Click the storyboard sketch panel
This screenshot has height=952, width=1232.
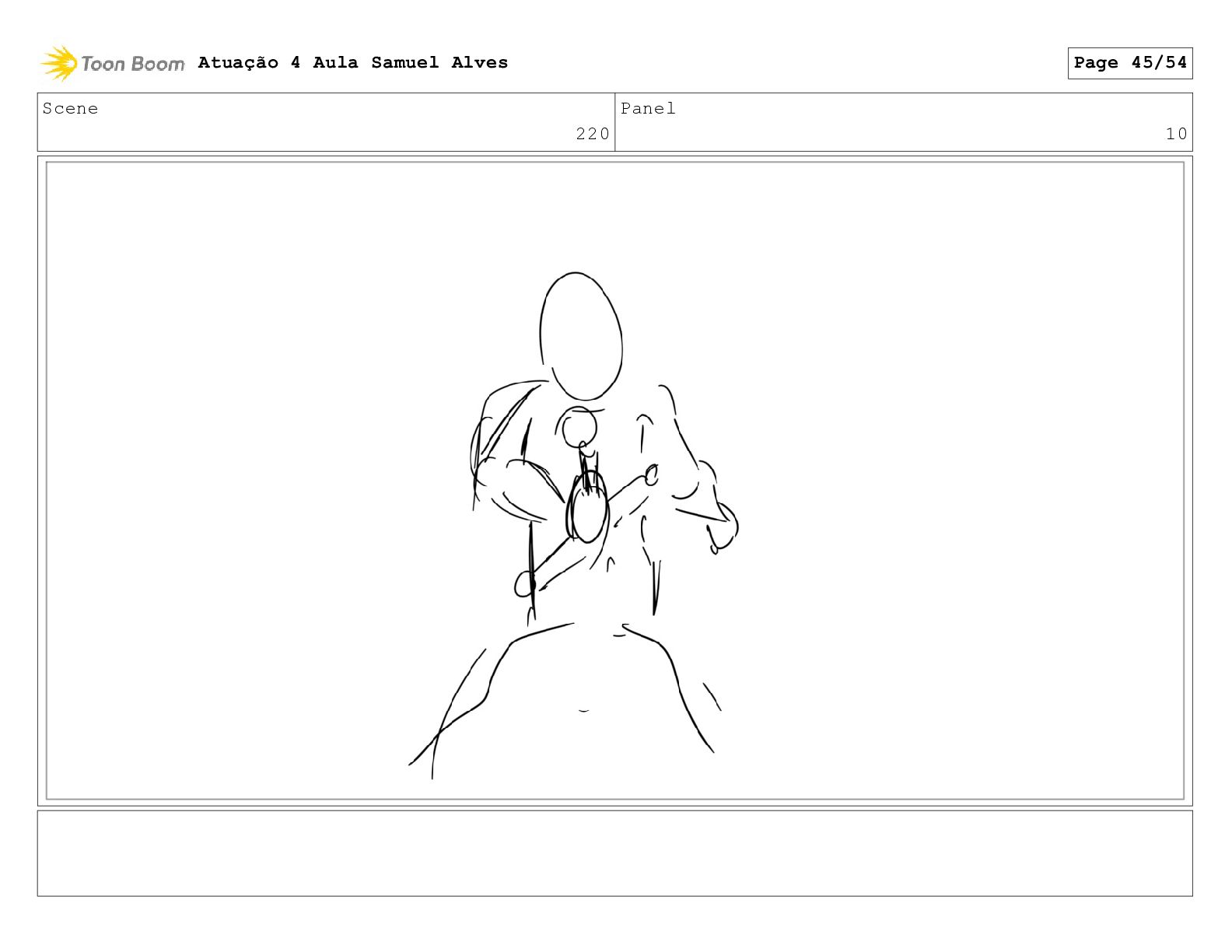pos(615,481)
